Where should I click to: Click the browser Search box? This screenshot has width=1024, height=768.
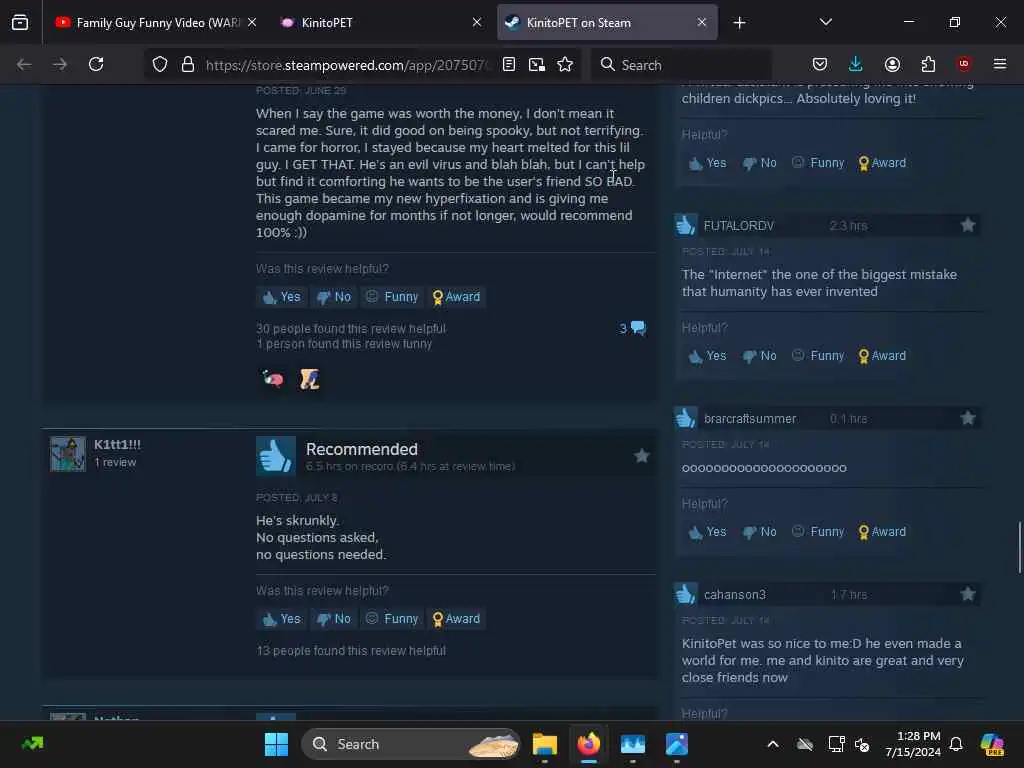pos(681,65)
